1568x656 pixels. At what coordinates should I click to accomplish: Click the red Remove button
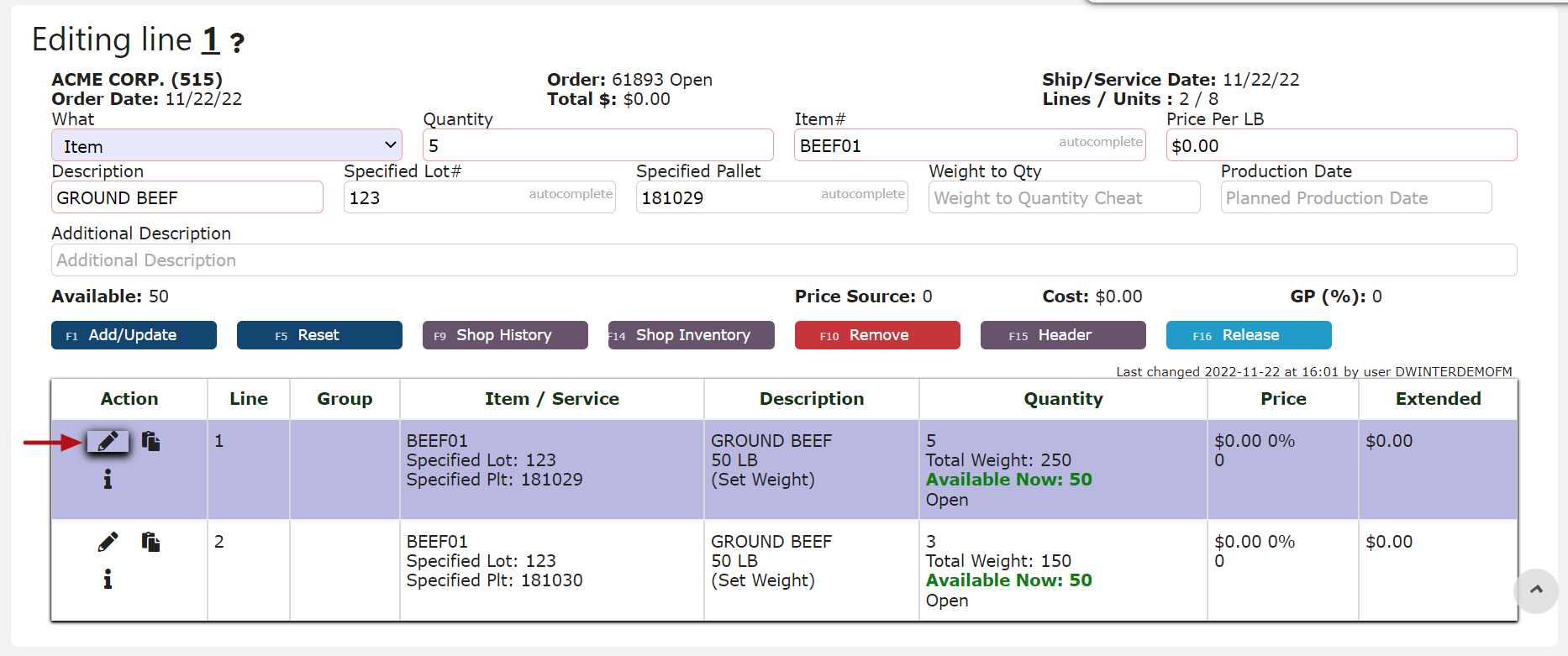pos(876,335)
